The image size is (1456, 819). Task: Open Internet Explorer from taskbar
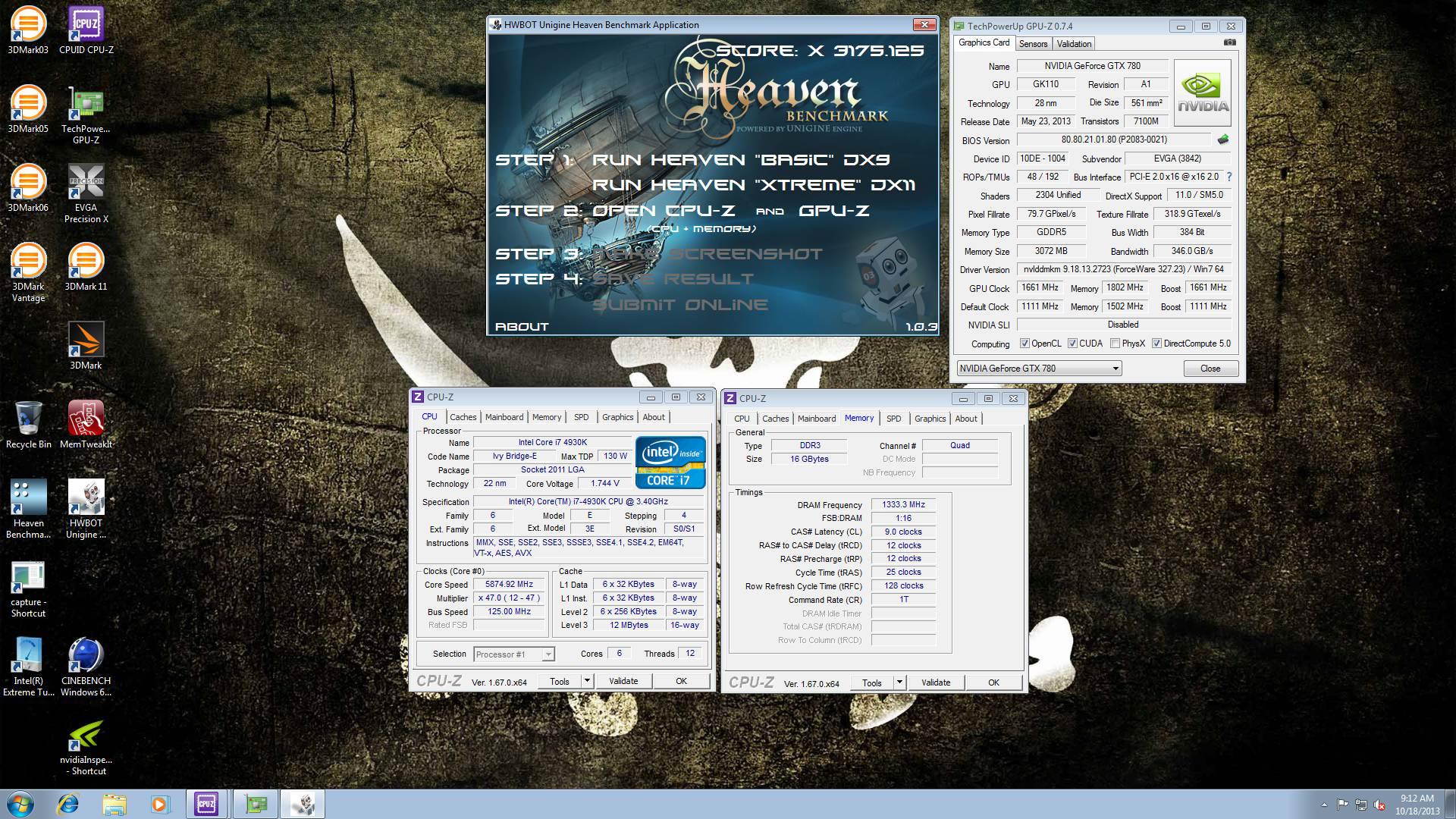tap(68, 803)
